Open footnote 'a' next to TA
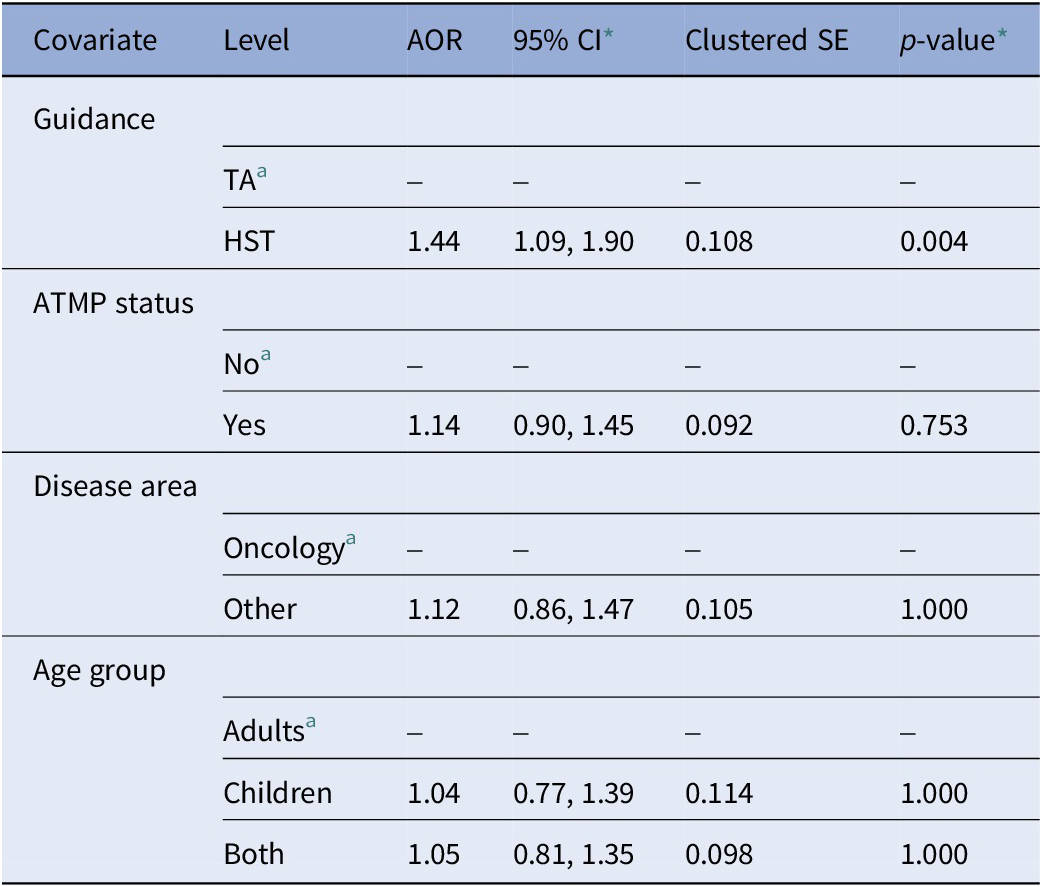The height and width of the screenshot is (887, 1042). coord(263,173)
